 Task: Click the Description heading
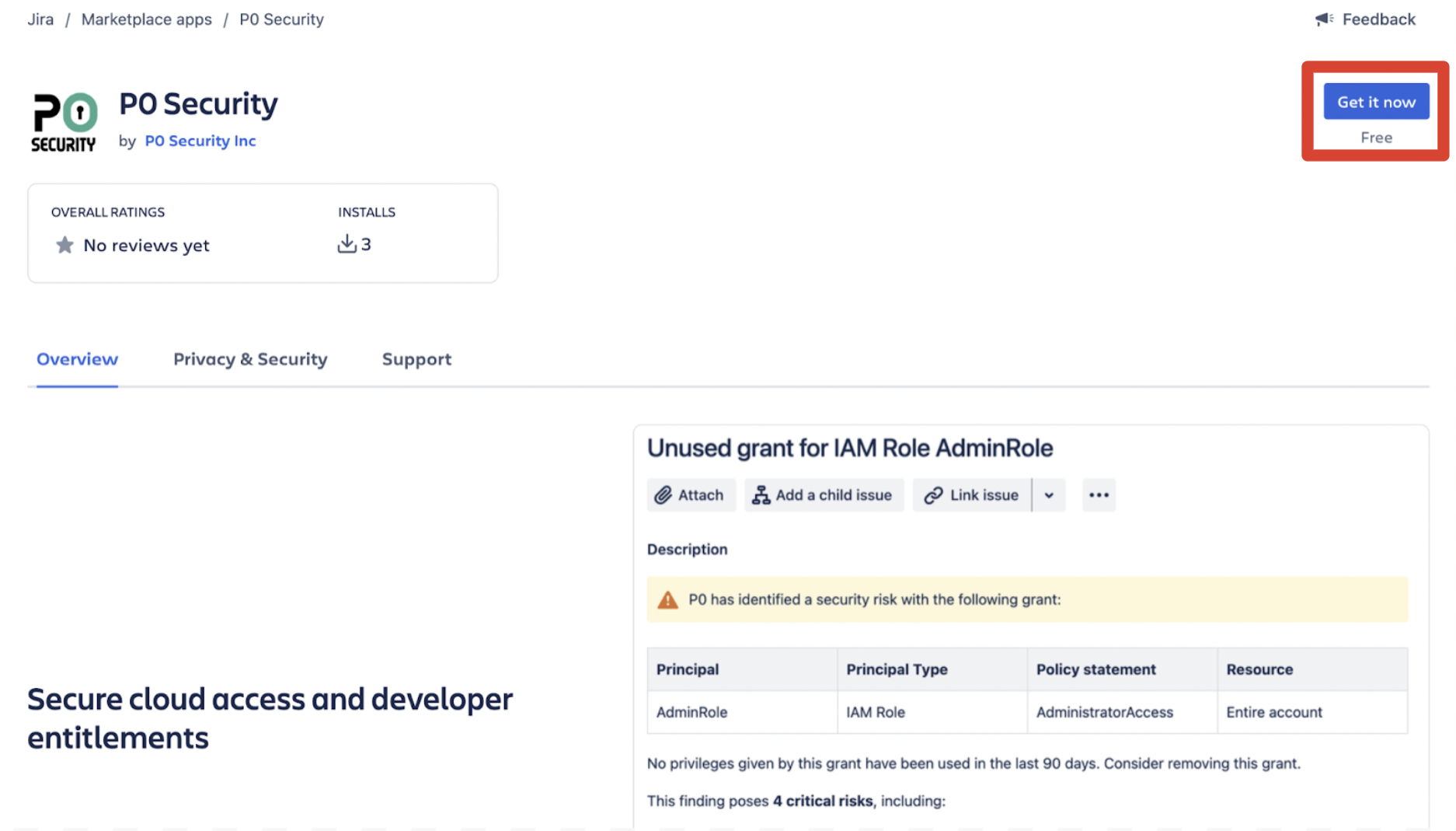688,550
